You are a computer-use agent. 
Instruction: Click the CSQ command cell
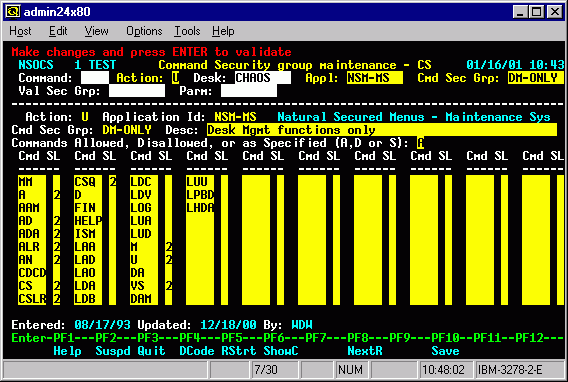click(x=88, y=182)
